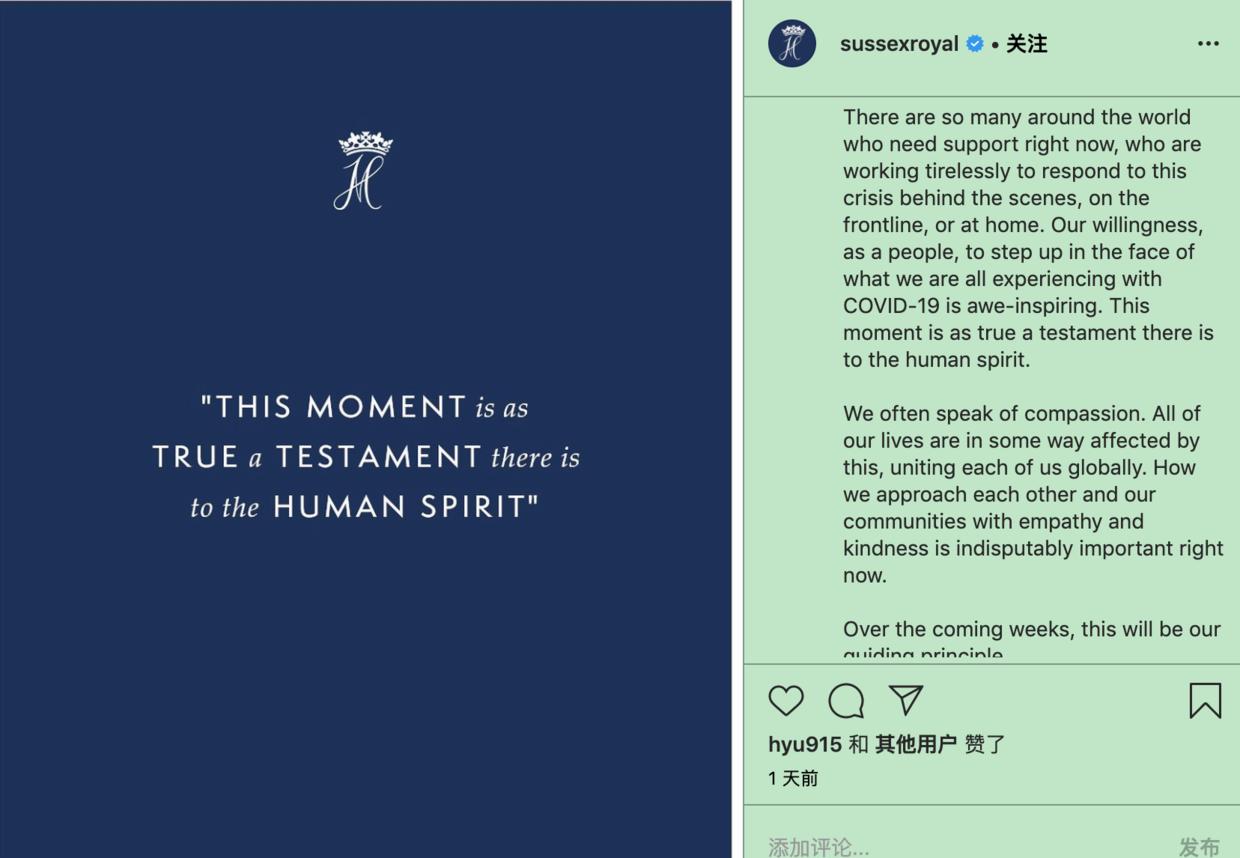Click the crown monogram logo in the image

click(364, 171)
